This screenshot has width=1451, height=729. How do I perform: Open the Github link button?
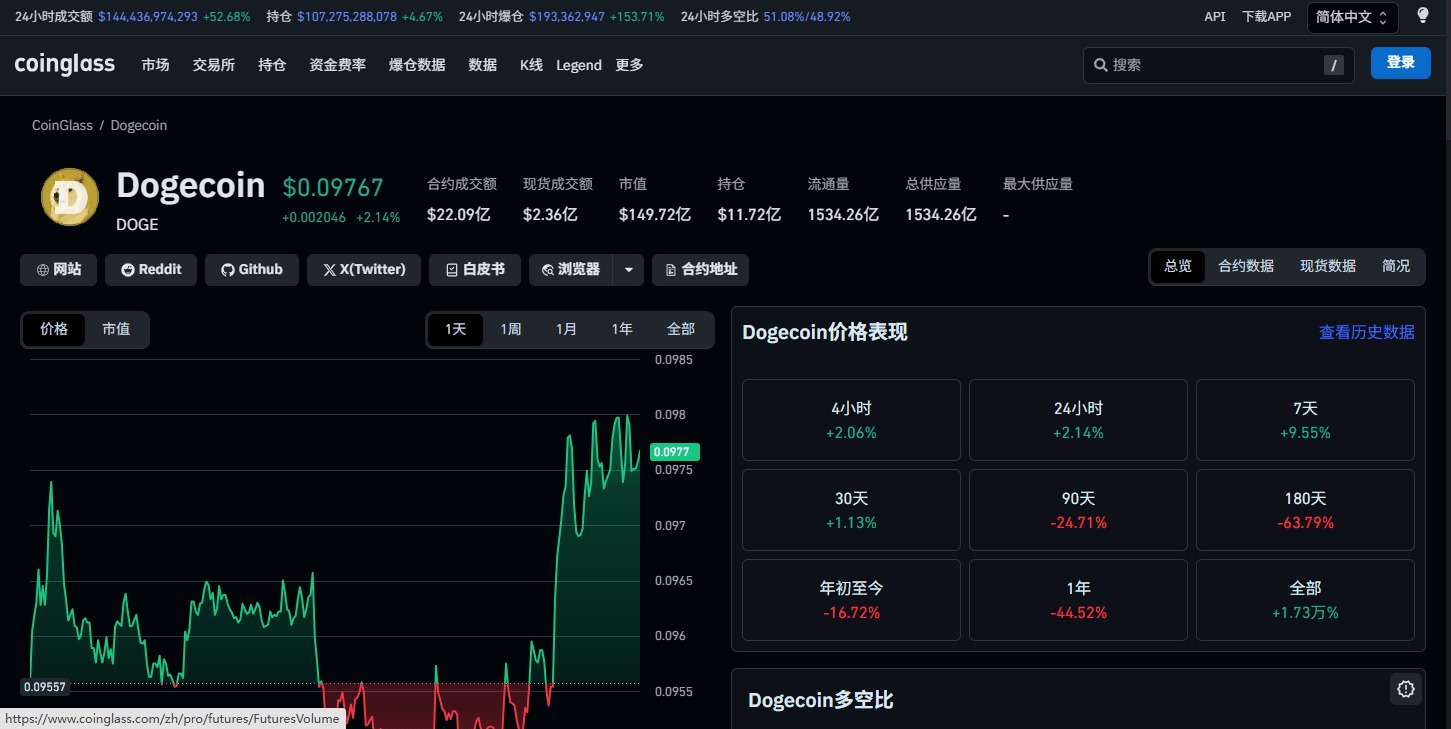pos(252,270)
